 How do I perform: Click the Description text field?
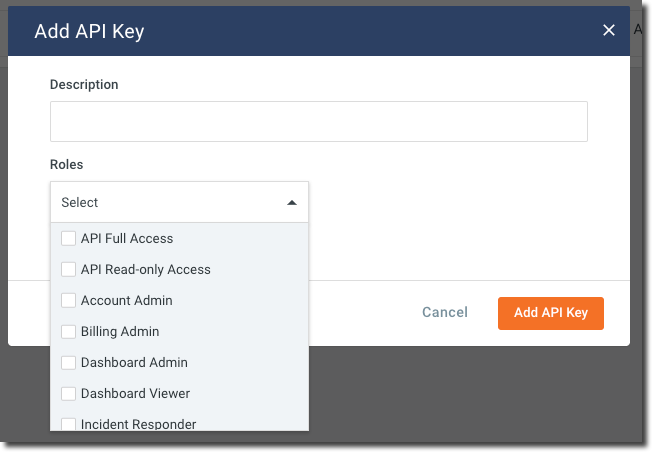[x=318, y=121]
